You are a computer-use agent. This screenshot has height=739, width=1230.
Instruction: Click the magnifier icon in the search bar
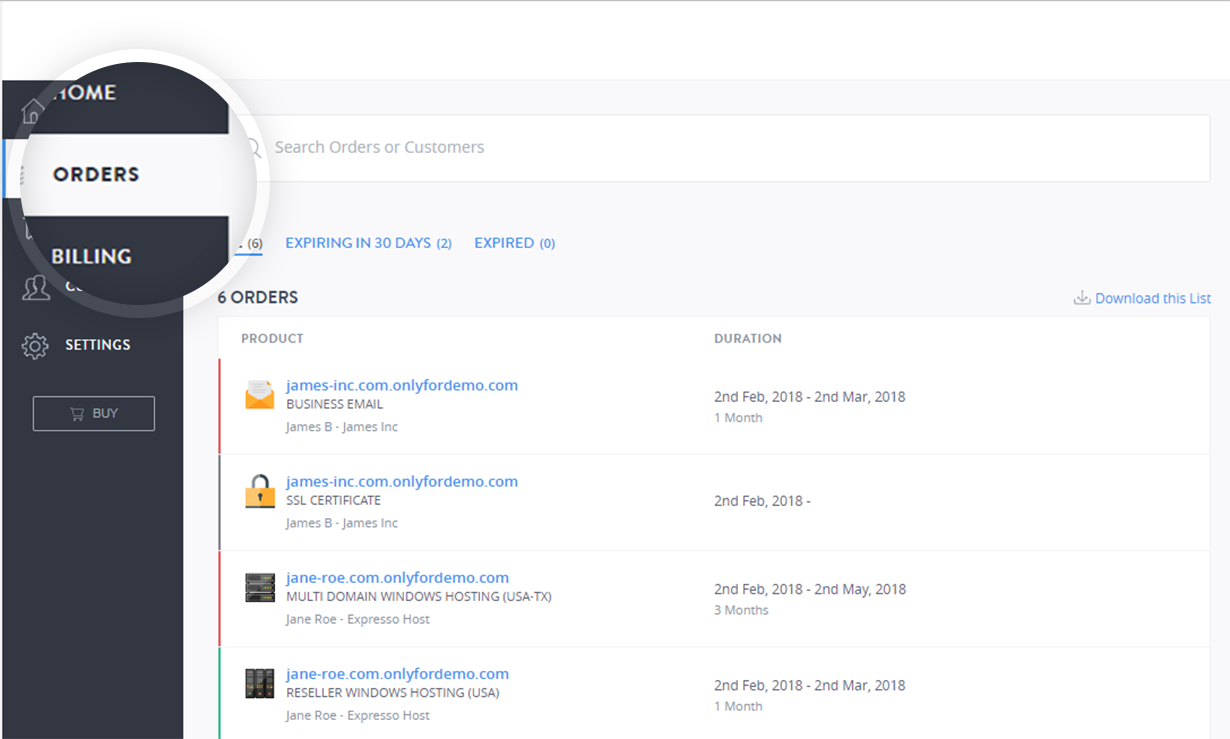[252, 148]
